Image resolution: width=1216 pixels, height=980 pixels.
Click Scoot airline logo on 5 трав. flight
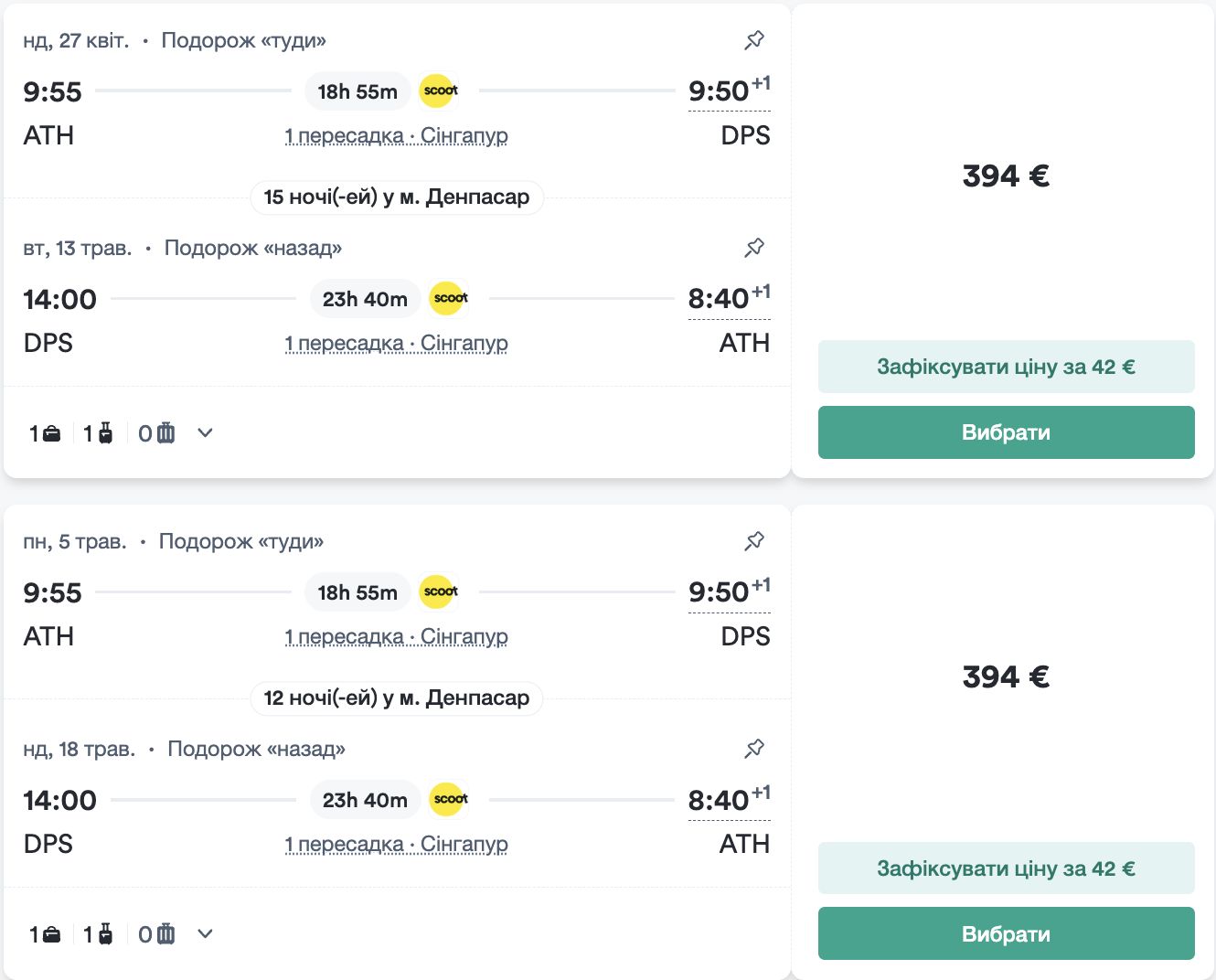click(440, 591)
